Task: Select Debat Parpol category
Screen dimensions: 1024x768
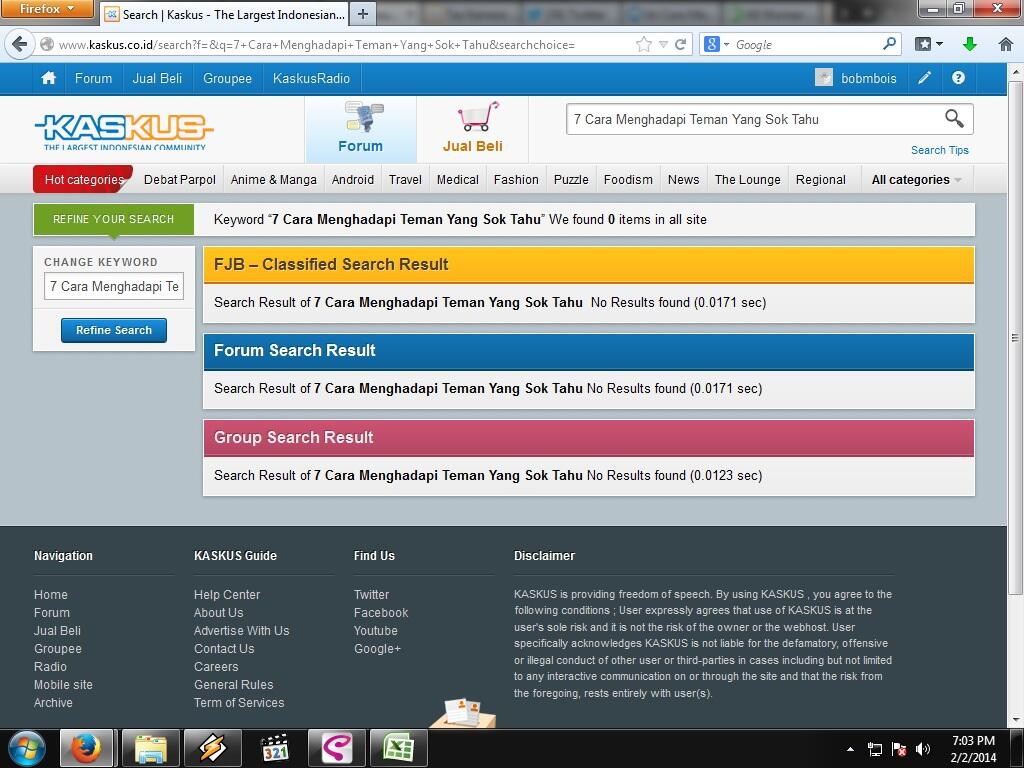Action: pyautogui.click(x=180, y=180)
